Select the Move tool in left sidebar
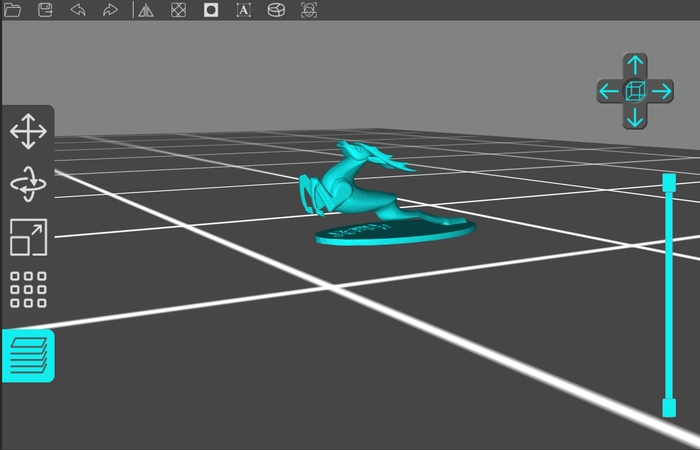This screenshot has height=450, width=700. 28,131
